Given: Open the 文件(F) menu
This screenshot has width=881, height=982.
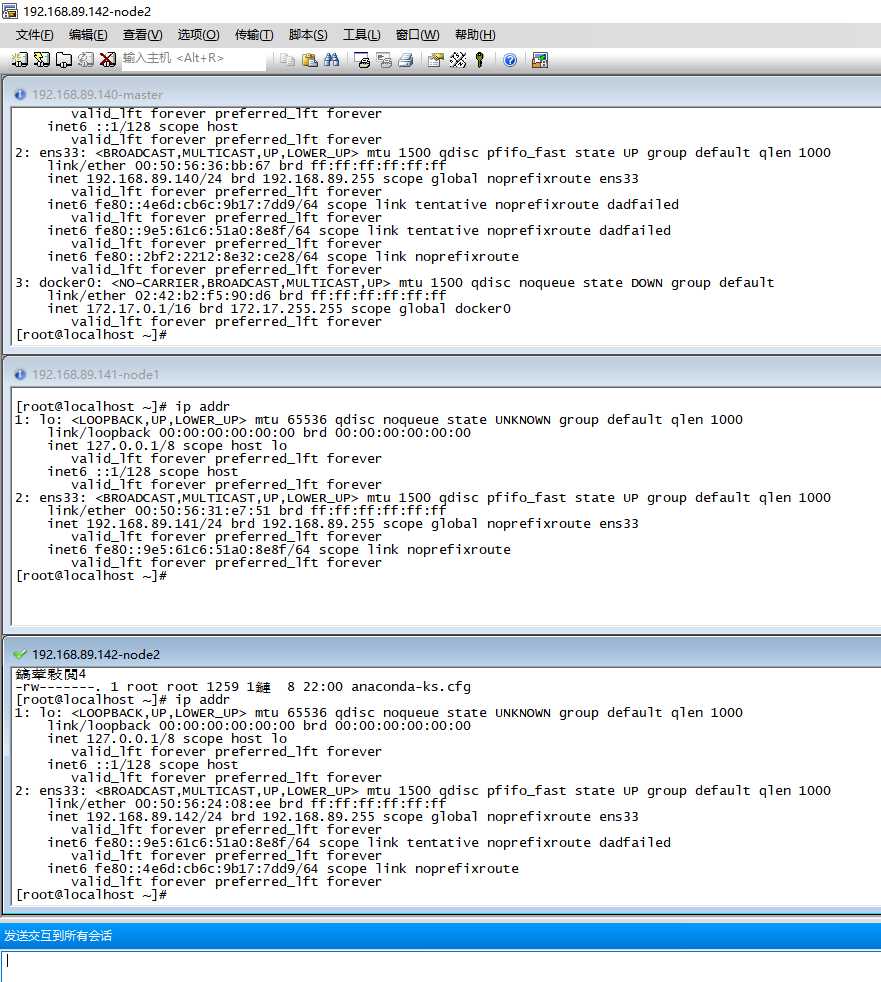Looking at the screenshot, I should [x=34, y=34].
